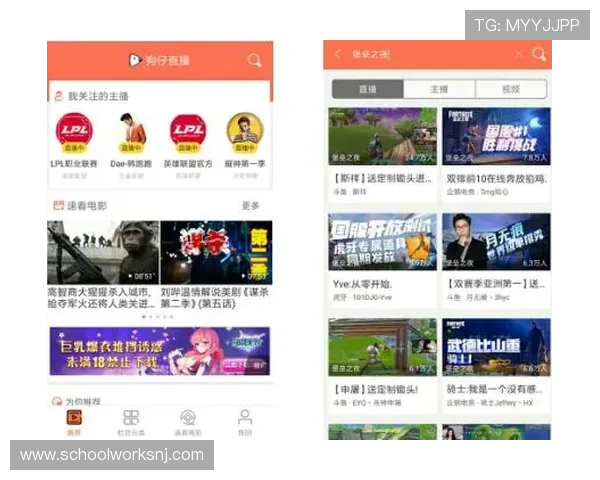600x480 pixels.
Task: Open stream title 【双赛季亚洲第一】送
Action: point(496,284)
